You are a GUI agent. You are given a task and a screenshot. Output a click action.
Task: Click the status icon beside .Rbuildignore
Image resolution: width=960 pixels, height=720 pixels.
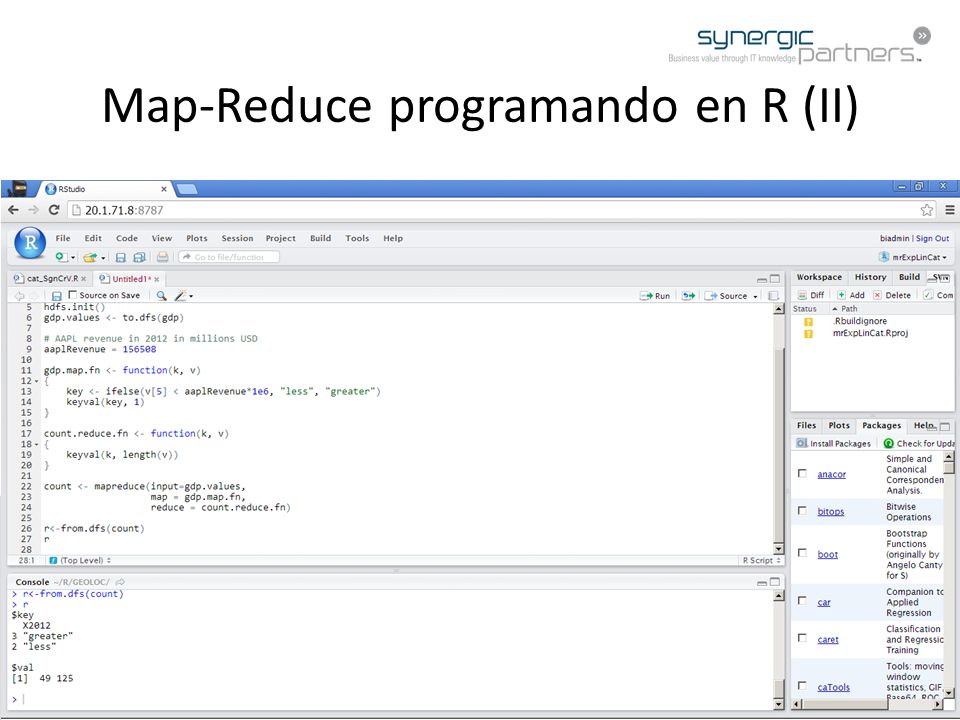(808, 321)
